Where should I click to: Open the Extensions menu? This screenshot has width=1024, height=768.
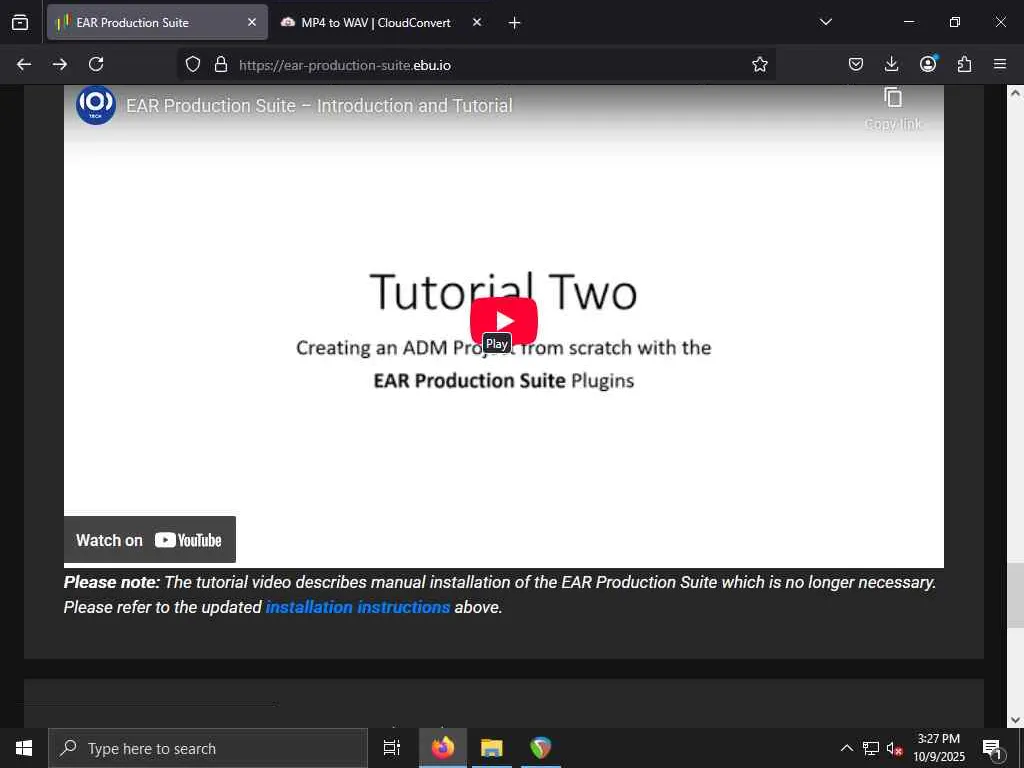tap(964, 64)
